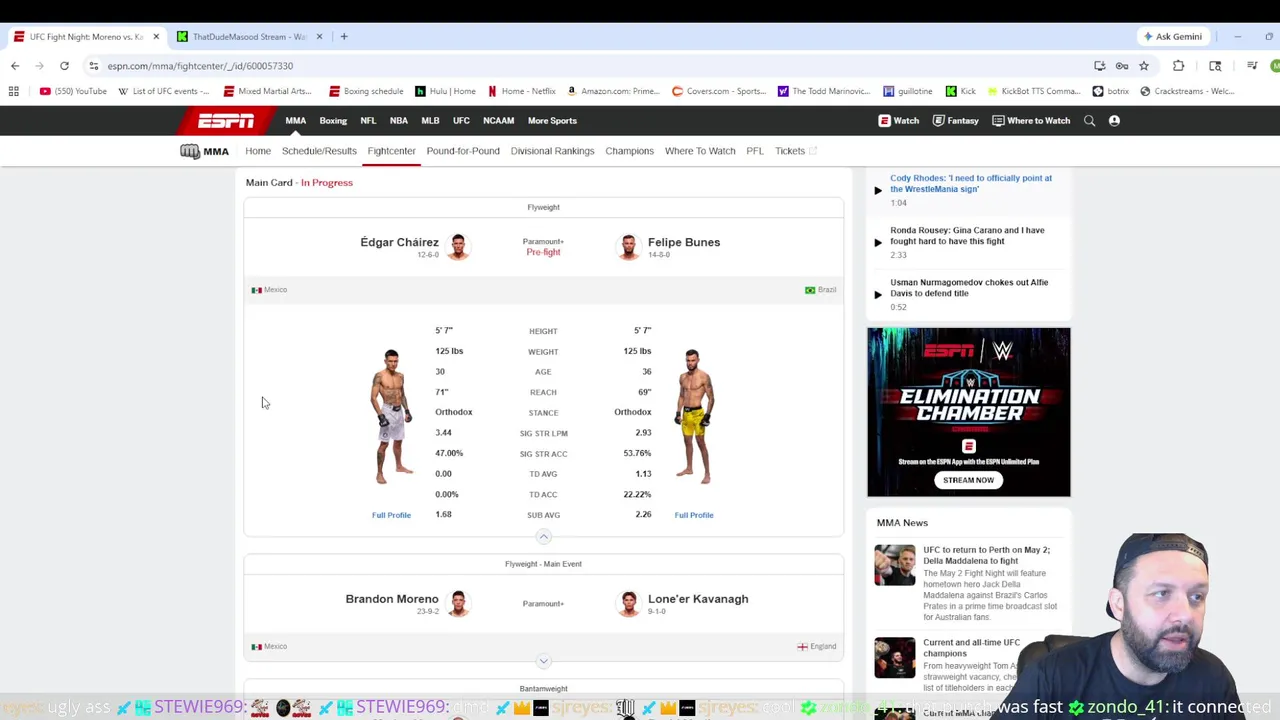Open Édgar Cháirez Full Profile link
Screen dimensions: 1280x720
click(391, 515)
